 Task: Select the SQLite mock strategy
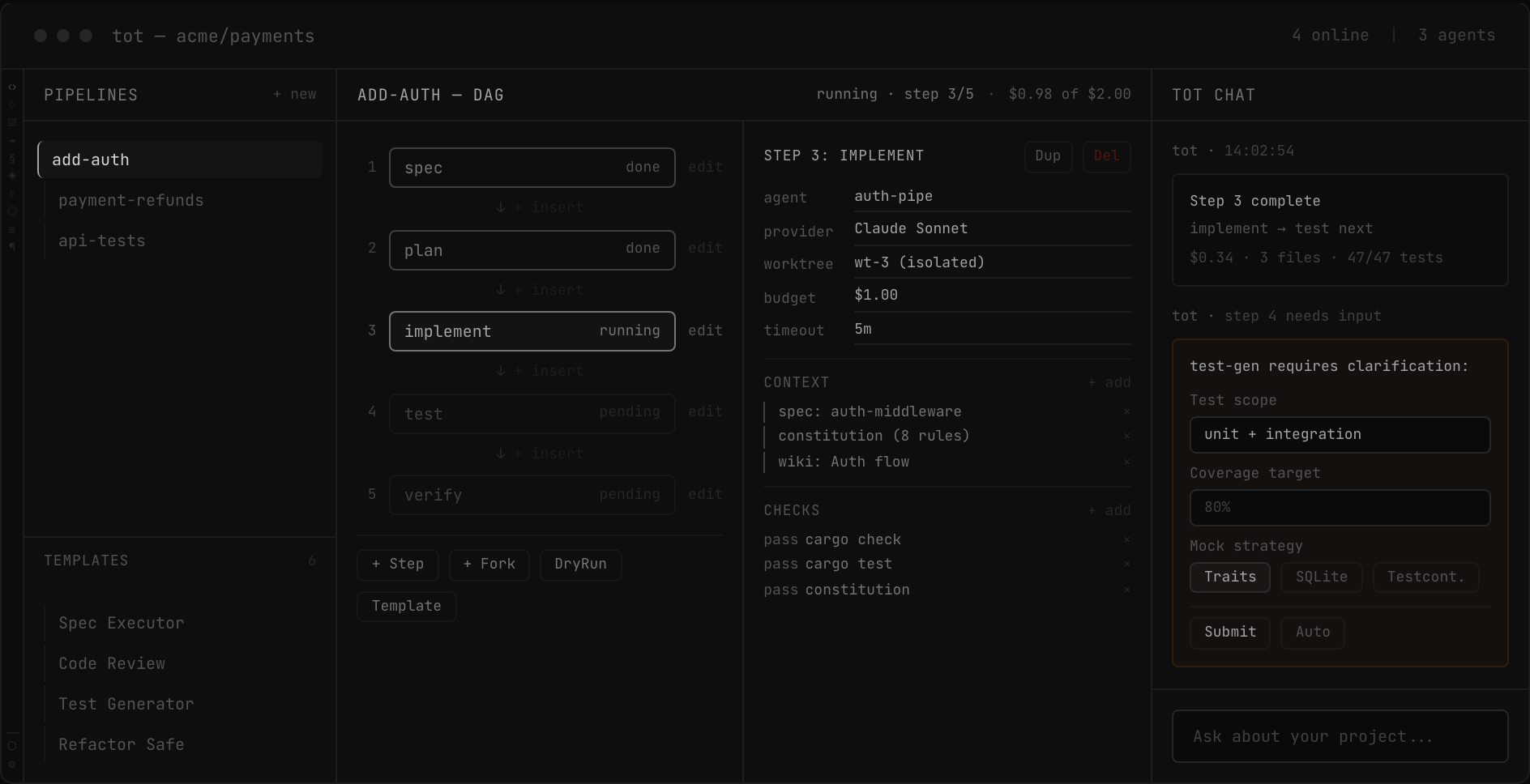[x=1321, y=577]
